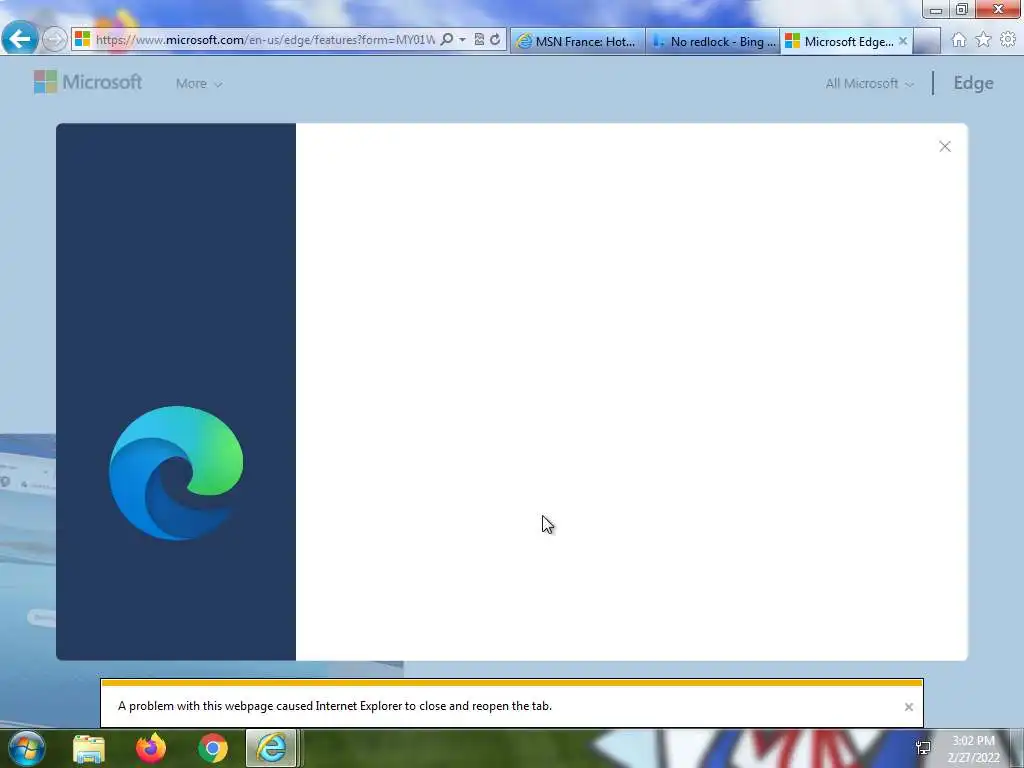Toggle Compatibility View icon in address bar
The height and width of the screenshot is (768, 1024).
pyautogui.click(x=479, y=40)
